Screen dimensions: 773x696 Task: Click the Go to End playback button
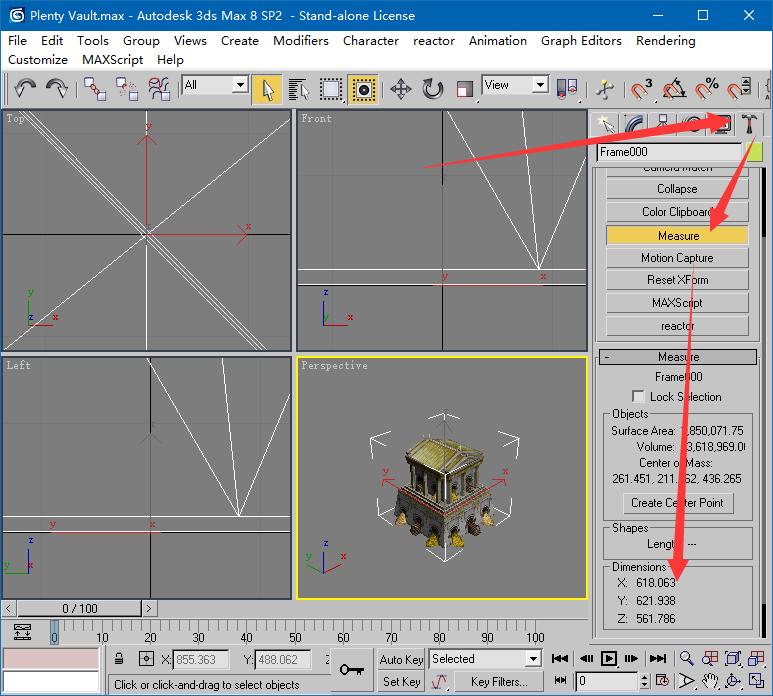[658, 659]
